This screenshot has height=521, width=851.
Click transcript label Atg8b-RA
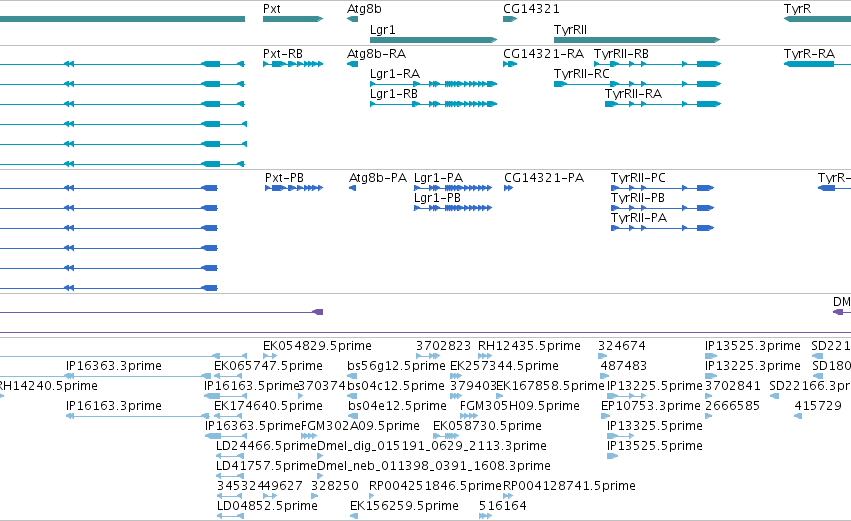(x=376, y=54)
